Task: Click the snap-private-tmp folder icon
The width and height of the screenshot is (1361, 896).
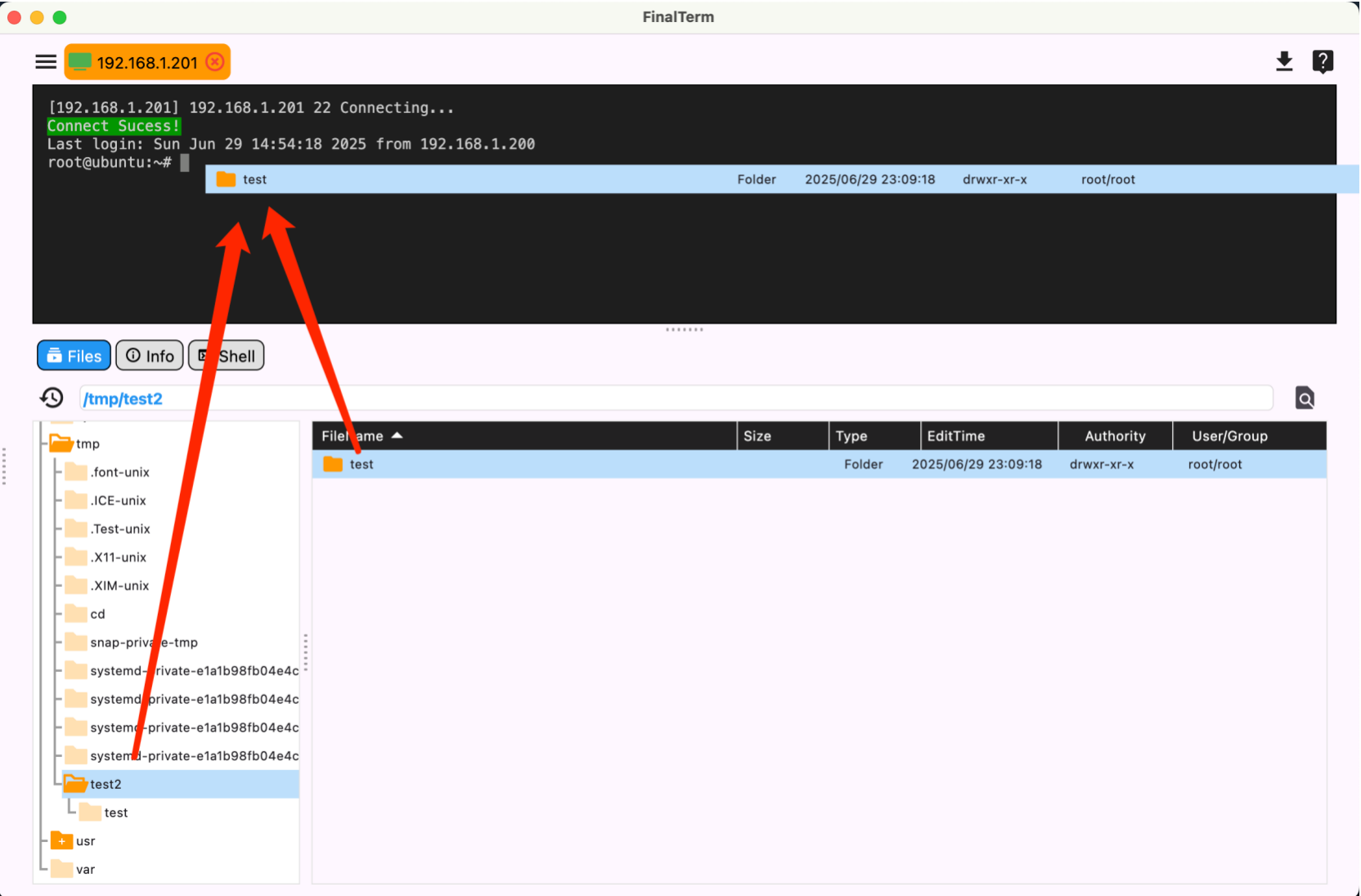Action: [76, 642]
